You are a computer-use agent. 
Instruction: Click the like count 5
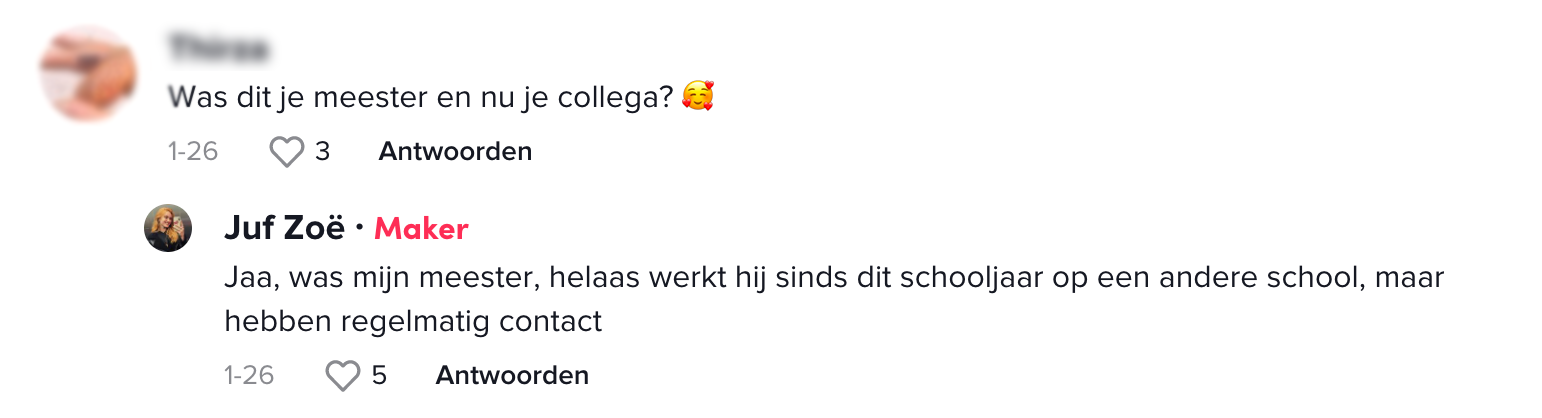(x=379, y=376)
